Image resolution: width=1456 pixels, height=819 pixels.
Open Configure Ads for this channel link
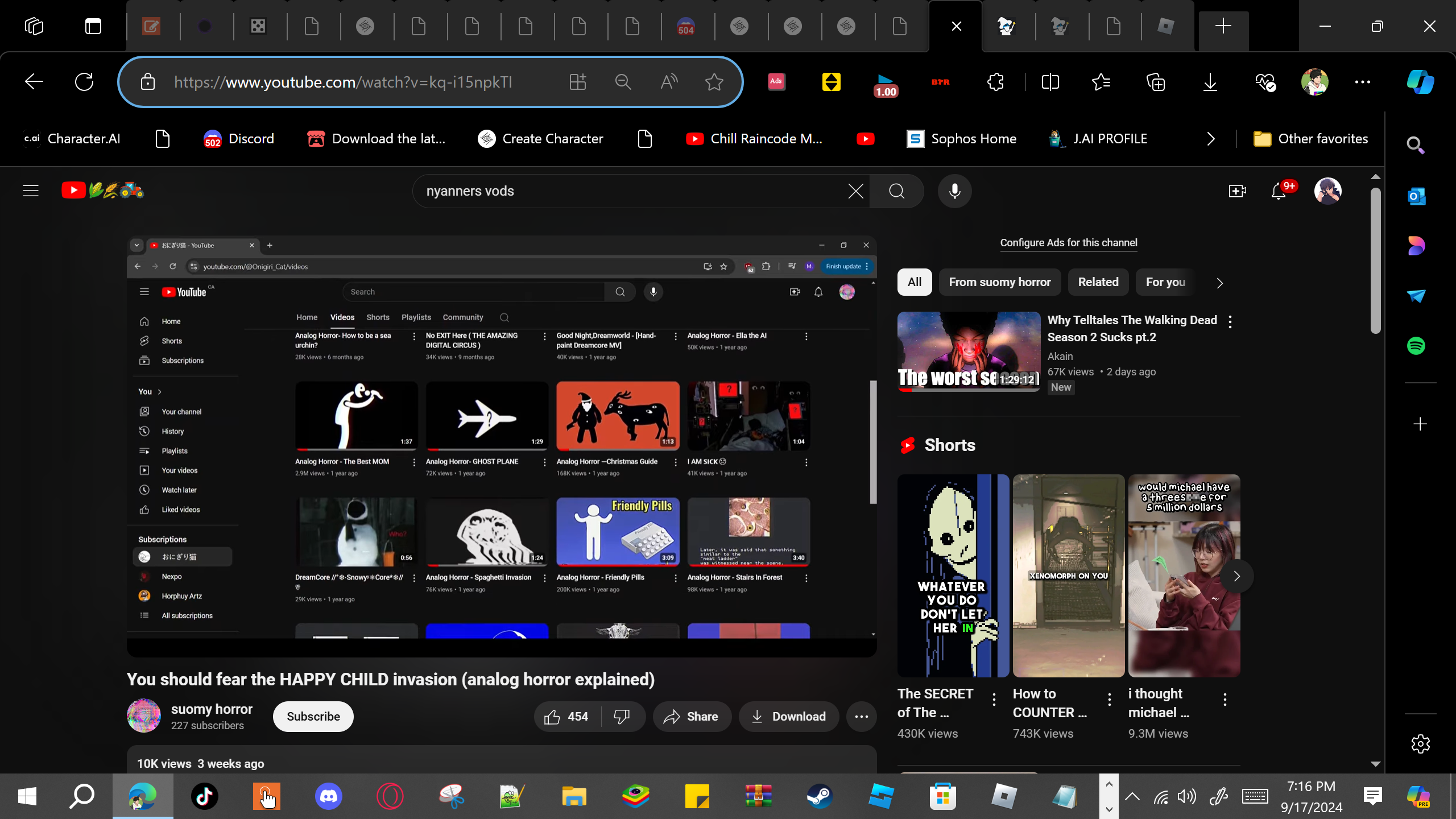[x=1068, y=243]
